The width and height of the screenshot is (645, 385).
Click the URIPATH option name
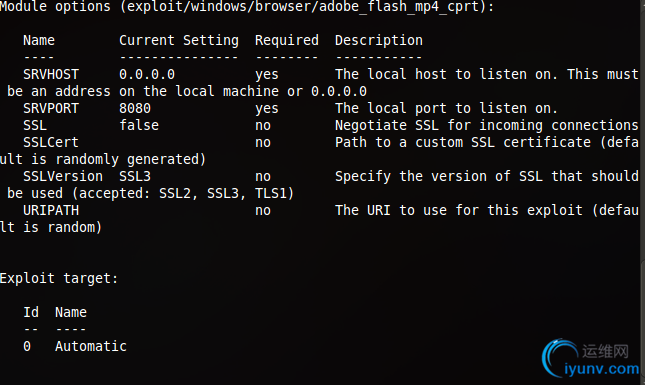[x=51, y=211]
